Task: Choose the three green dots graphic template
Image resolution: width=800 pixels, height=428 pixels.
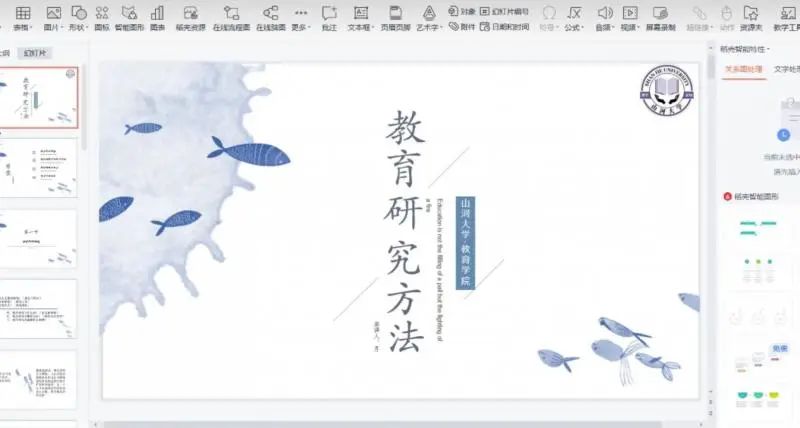Action: click(x=758, y=270)
